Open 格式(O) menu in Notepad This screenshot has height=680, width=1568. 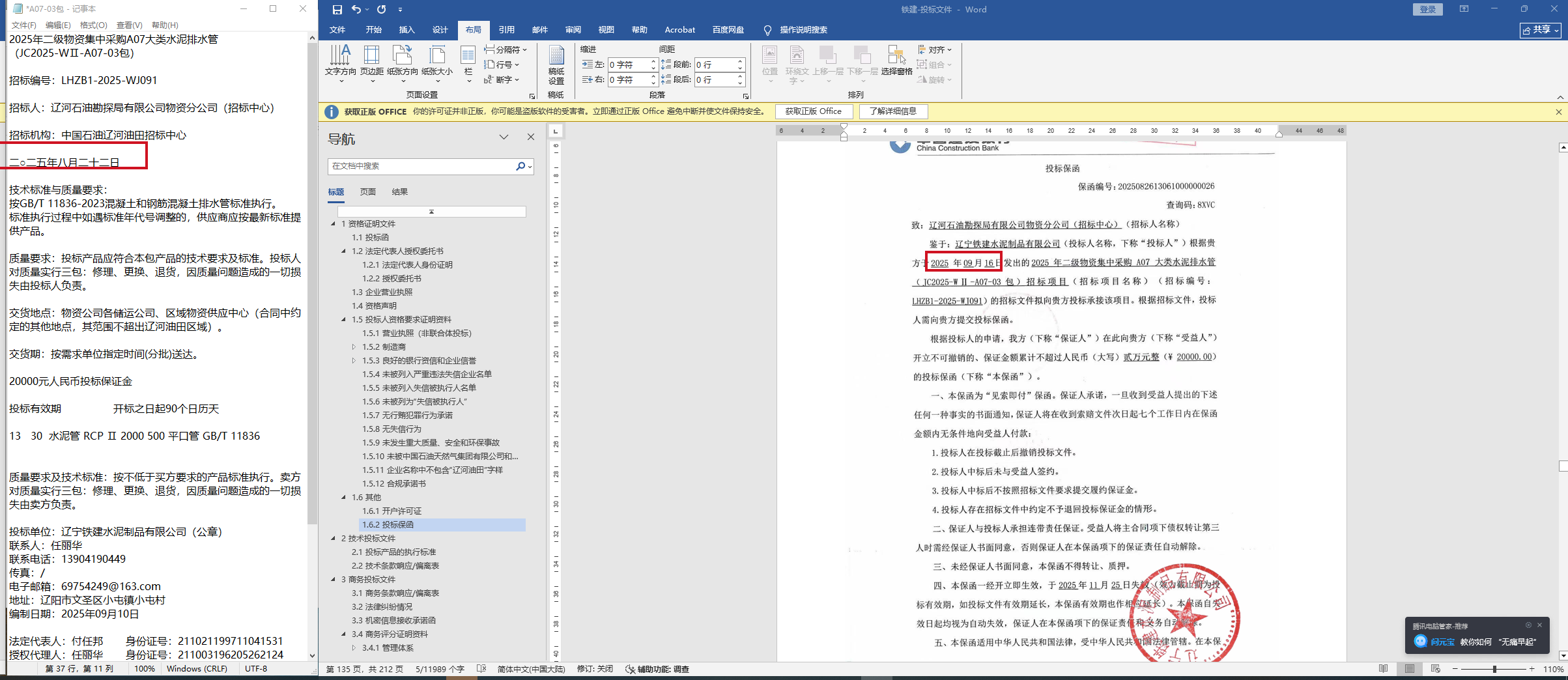click(x=93, y=25)
